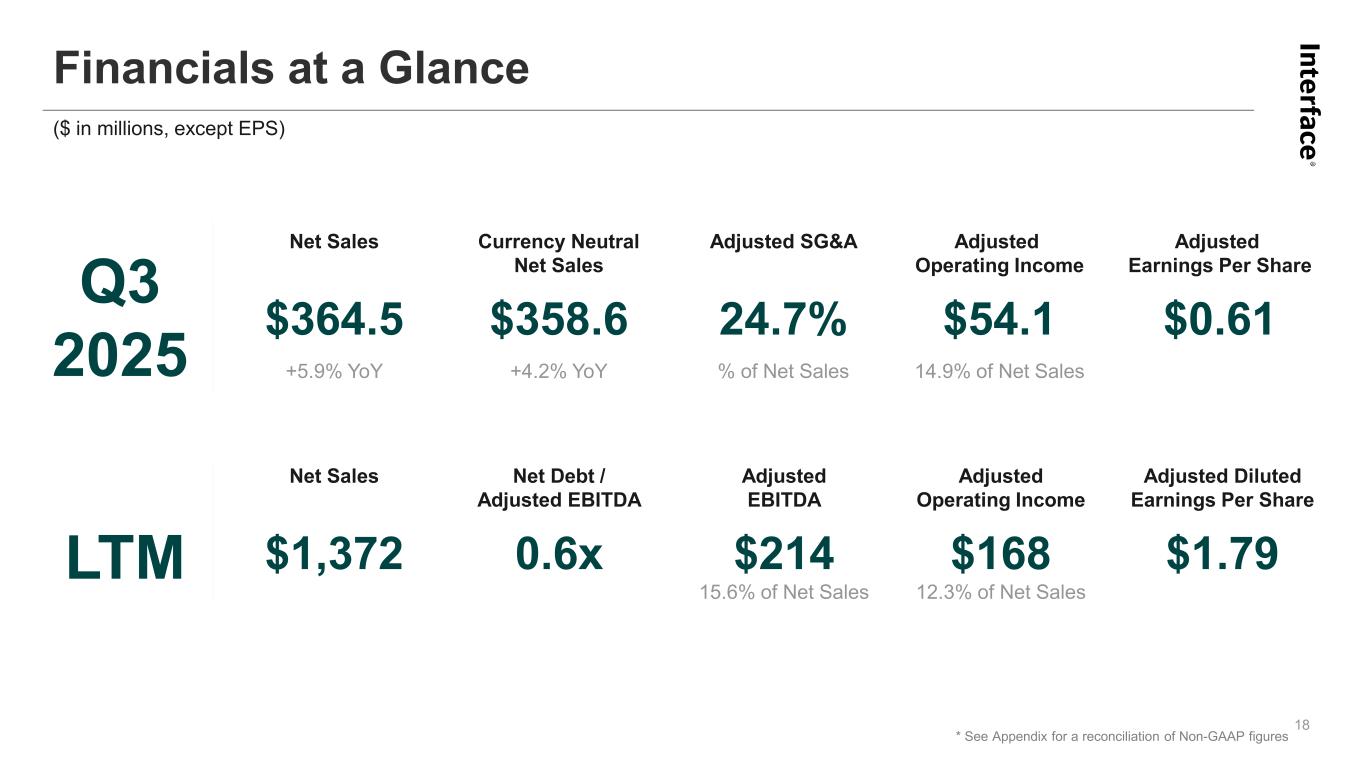
Task: Select the $0.61 earnings per share value
Action: 1218,320
